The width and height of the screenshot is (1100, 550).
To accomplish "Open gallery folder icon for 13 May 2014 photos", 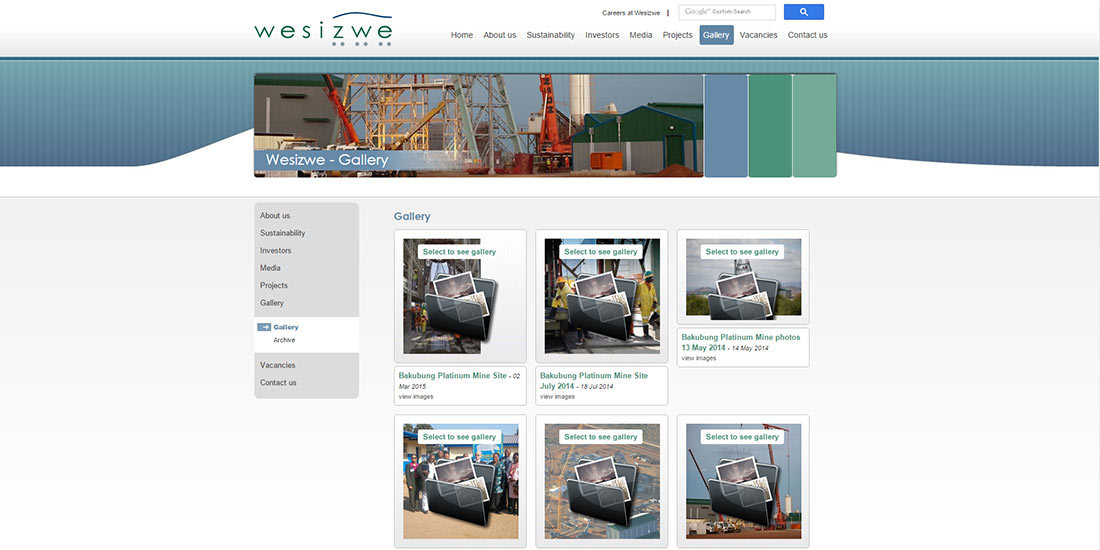I will [744, 295].
